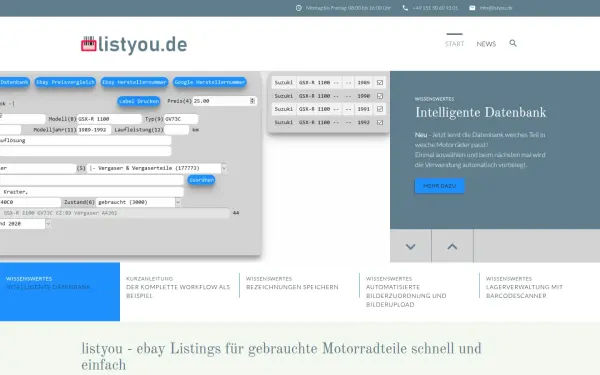
Task: Adjust the Preis stepper arrows
Action: (252, 101)
